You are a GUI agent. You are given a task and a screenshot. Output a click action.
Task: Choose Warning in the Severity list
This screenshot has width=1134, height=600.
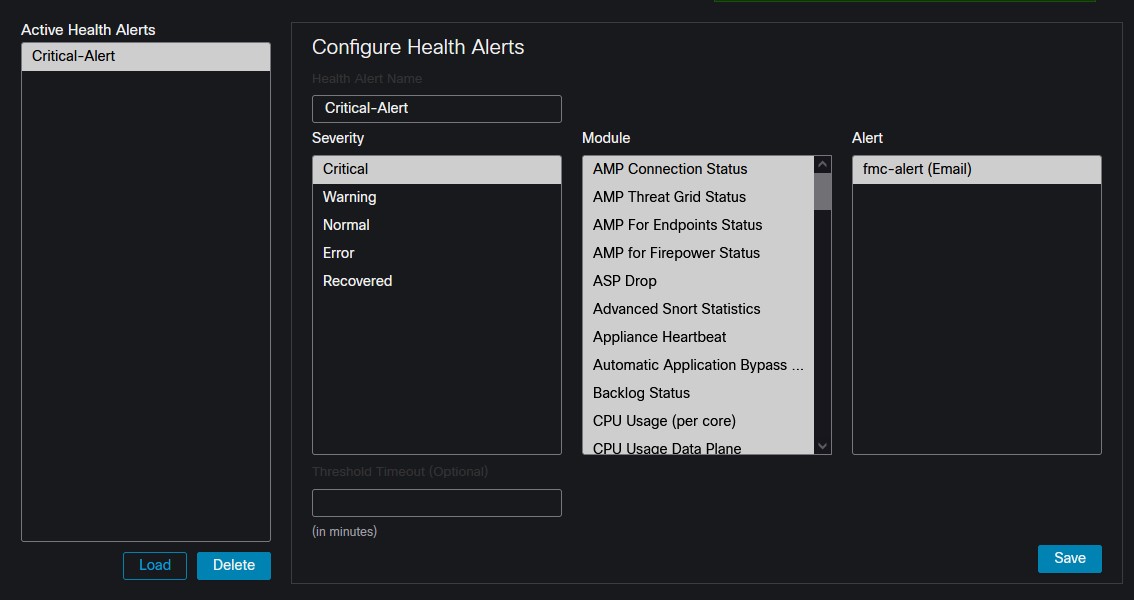(x=436, y=198)
